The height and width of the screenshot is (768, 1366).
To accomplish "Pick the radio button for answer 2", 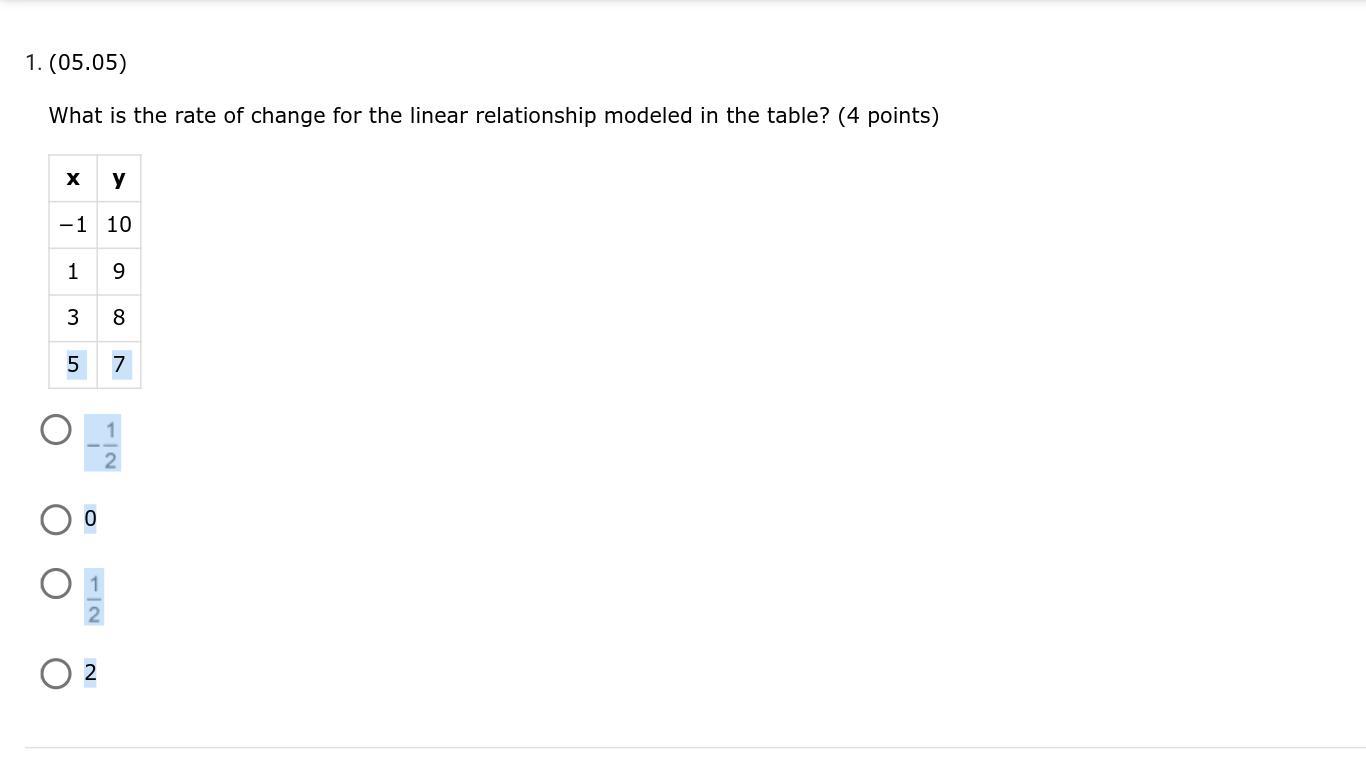I will point(56,674).
